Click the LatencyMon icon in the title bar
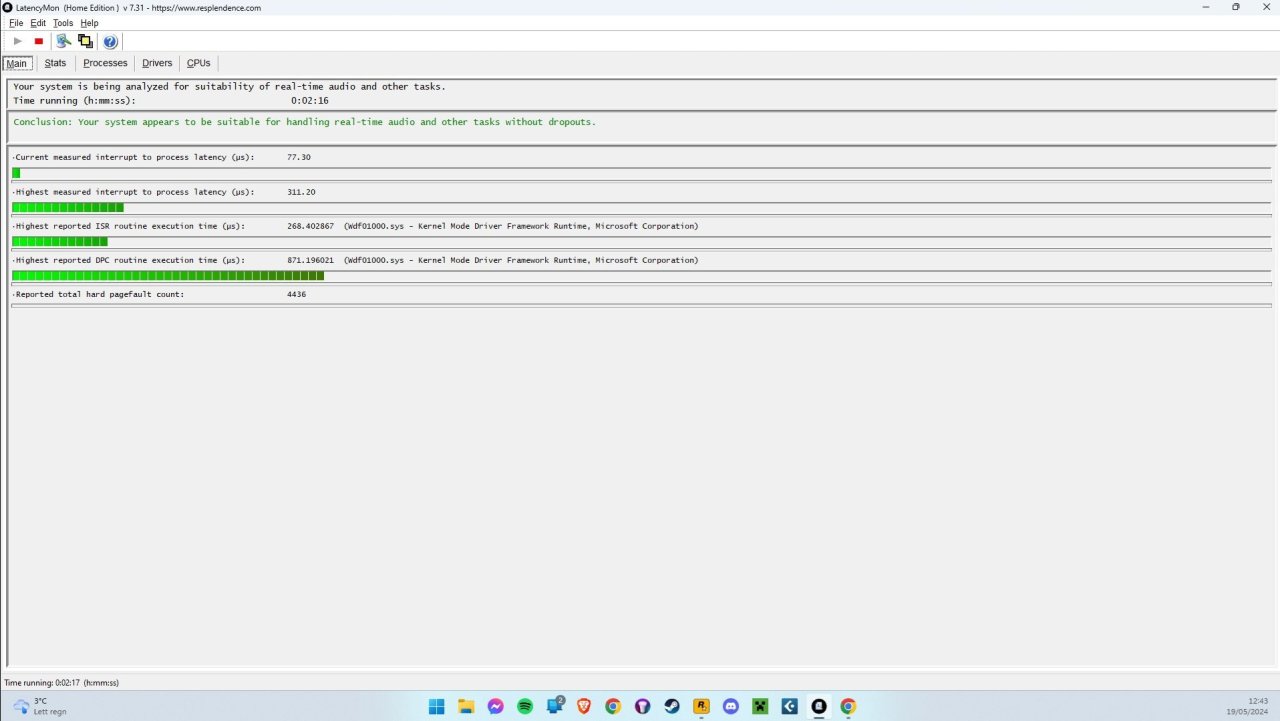The height and width of the screenshot is (721, 1280). 8,7
